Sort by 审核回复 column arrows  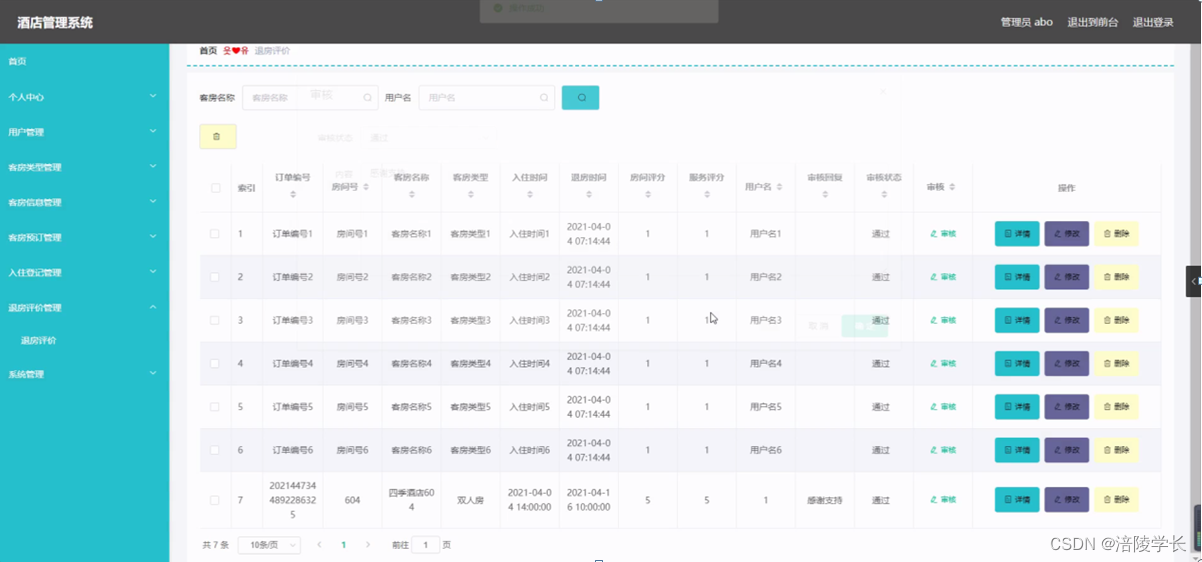[825, 194]
